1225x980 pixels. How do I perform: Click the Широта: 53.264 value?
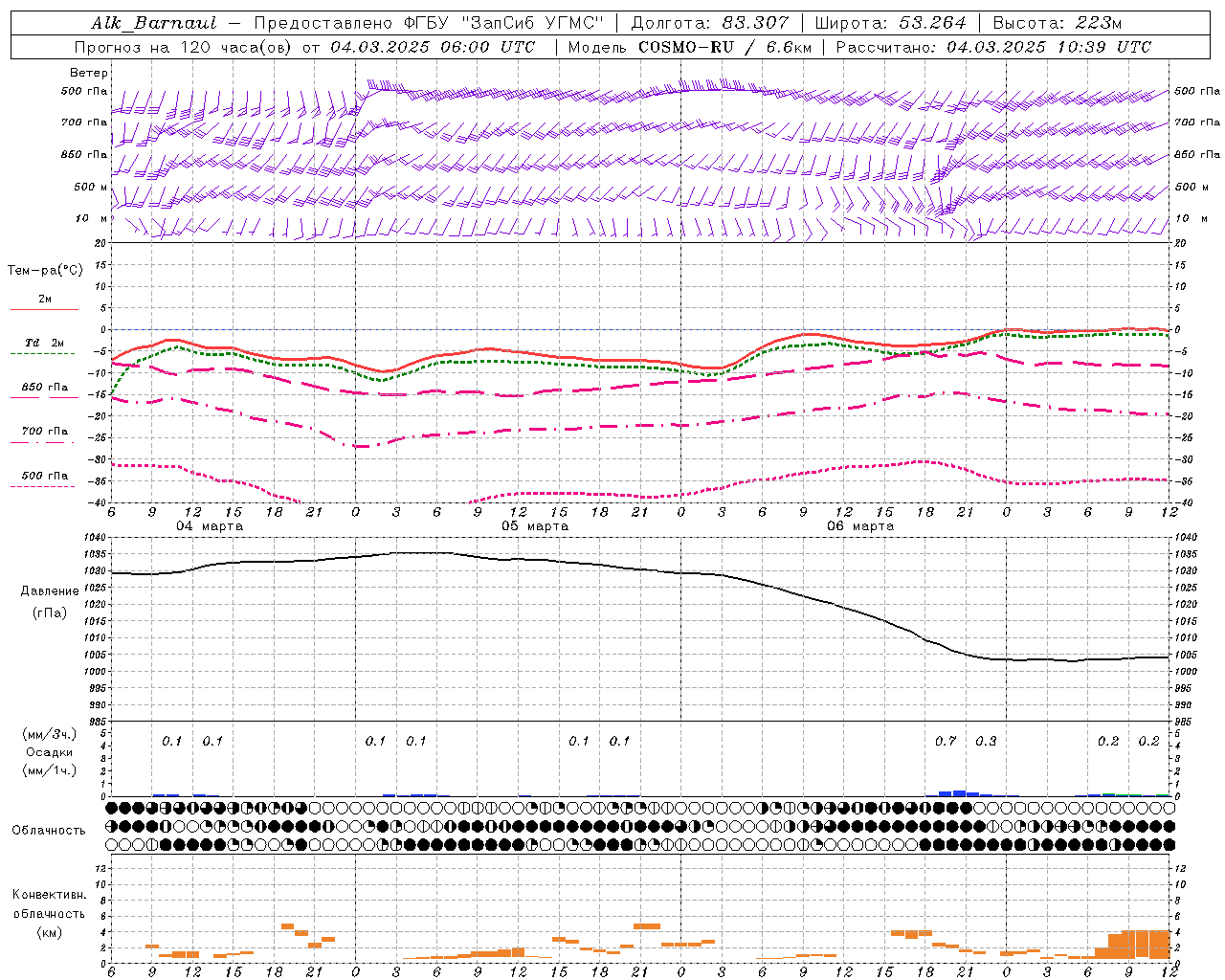click(x=890, y=23)
